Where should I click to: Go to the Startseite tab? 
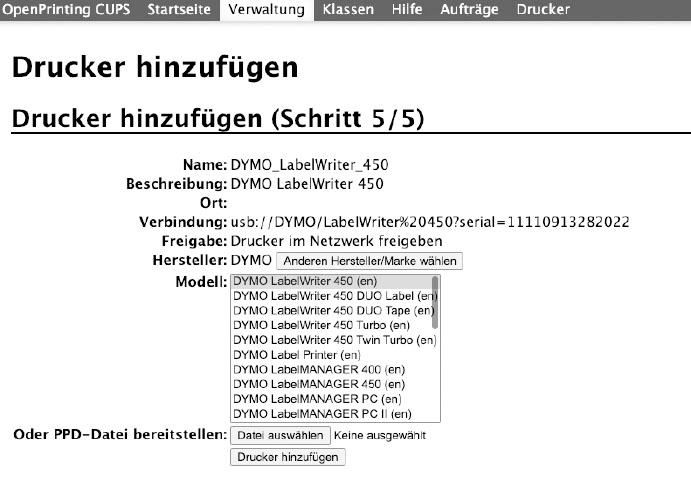[179, 10]
